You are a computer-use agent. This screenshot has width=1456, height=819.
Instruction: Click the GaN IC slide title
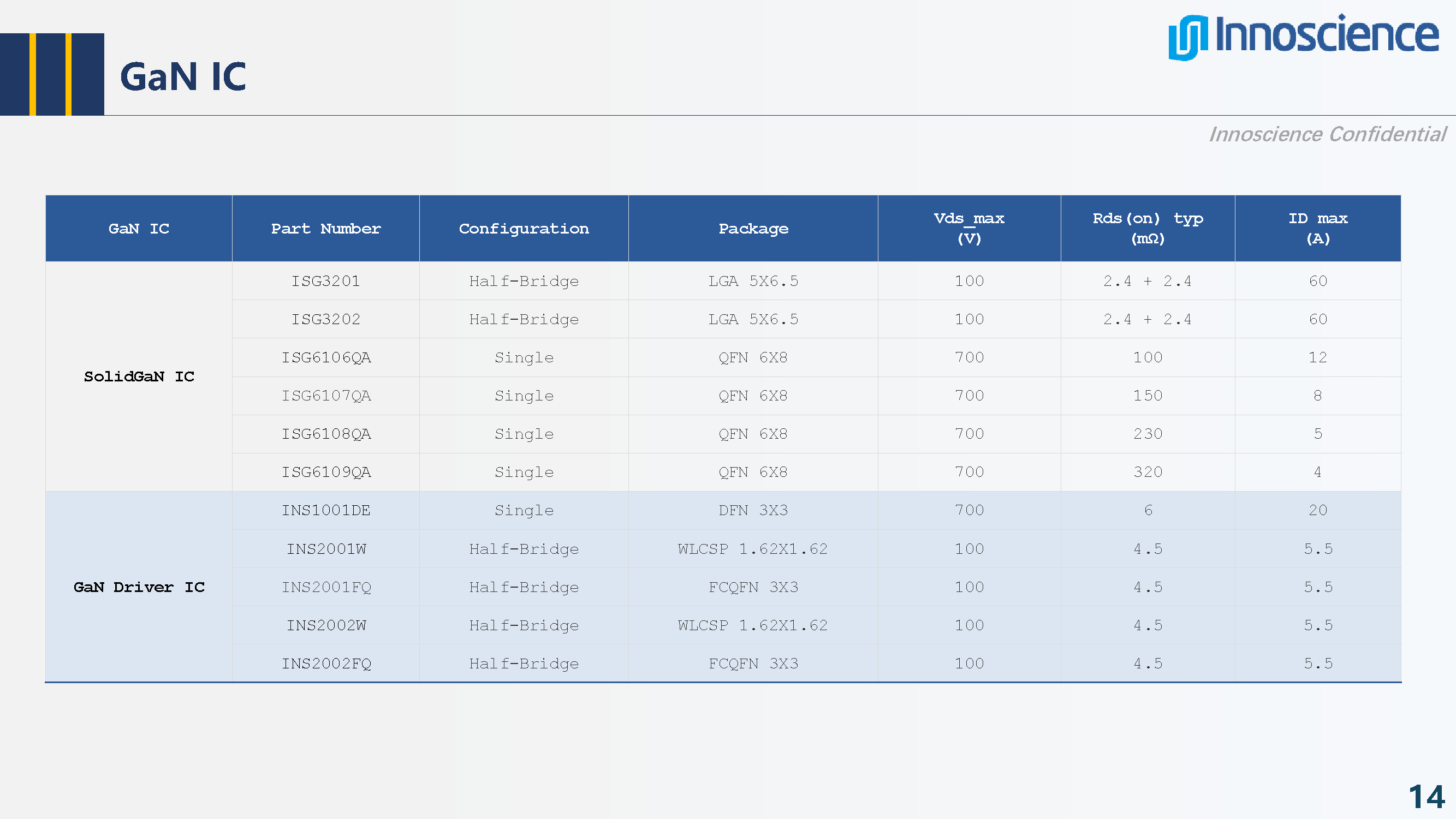183,77
